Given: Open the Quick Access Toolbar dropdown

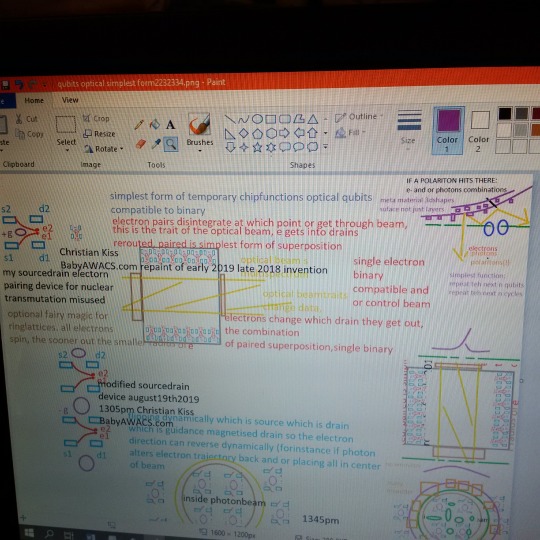Looking at the screenshot, I should 45,84.
